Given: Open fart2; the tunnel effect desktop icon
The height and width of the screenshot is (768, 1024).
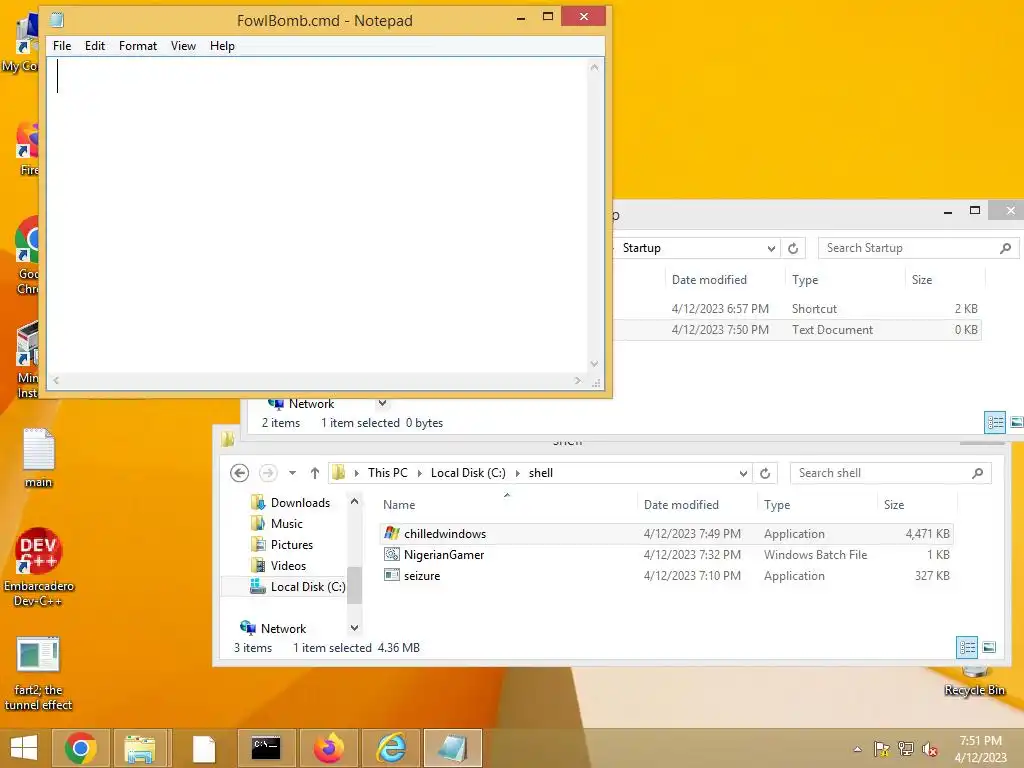Looking at the screenshot, I should click(39, 674).
